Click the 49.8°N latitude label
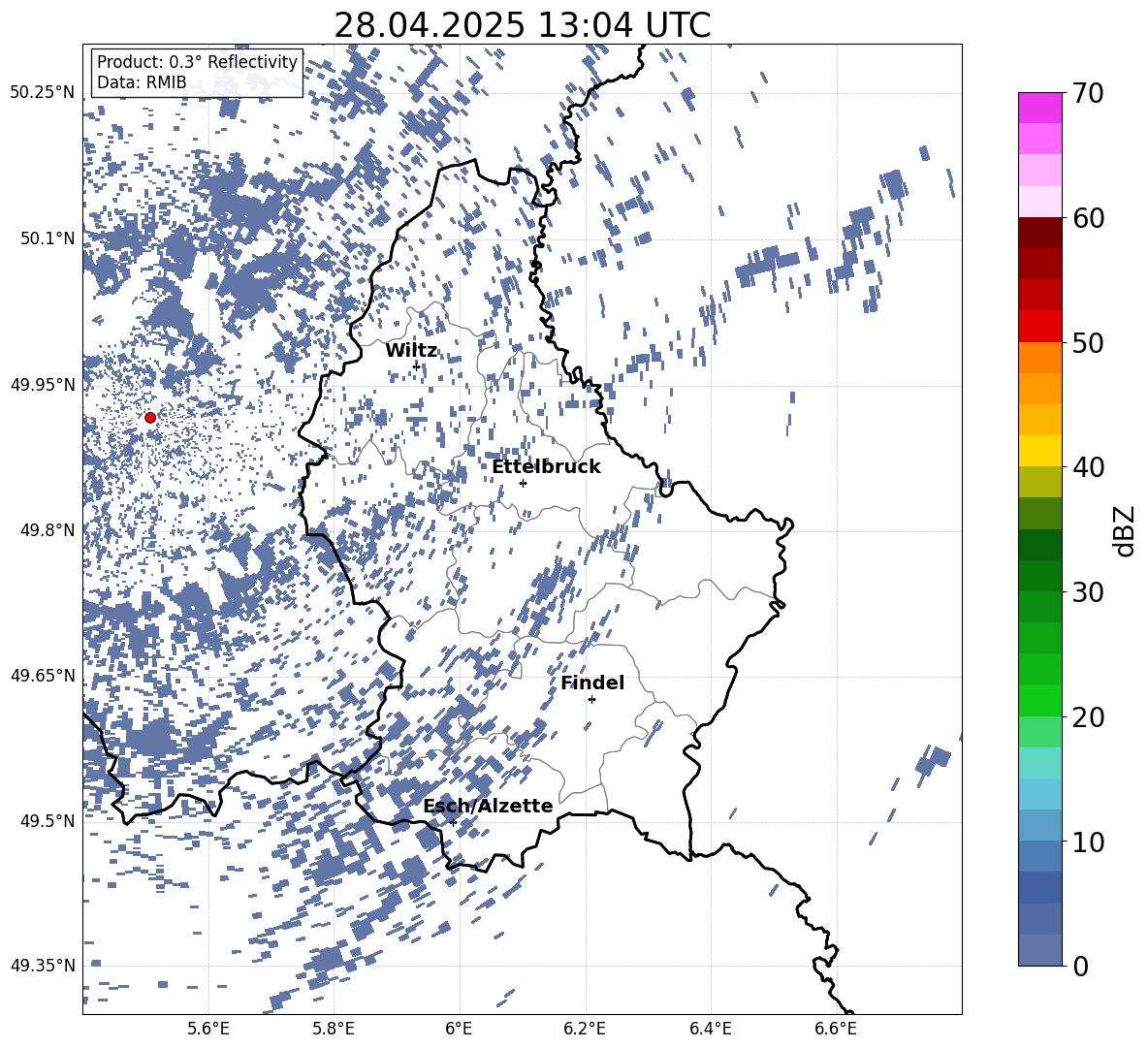The width and height of the screenshot is (1148, 1048). [48, 530]
